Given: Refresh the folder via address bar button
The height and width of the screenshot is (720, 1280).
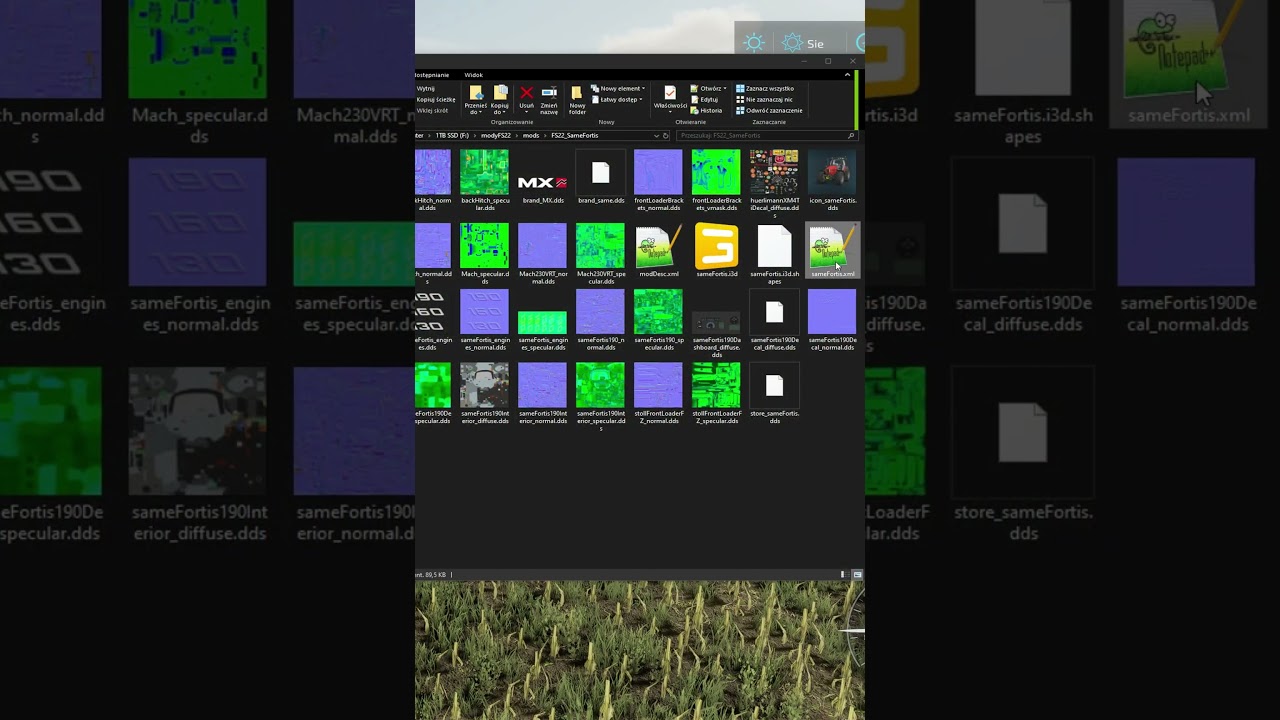Looking at the screenshot, I should pos(667,135).
